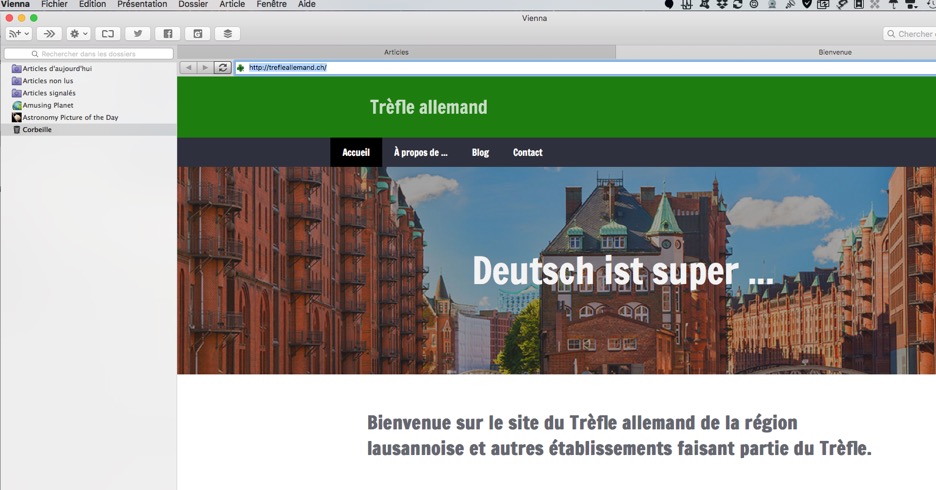Select Articles non lus folder
Viewport: 936px width, 490px height.
[x=48, y=81]
